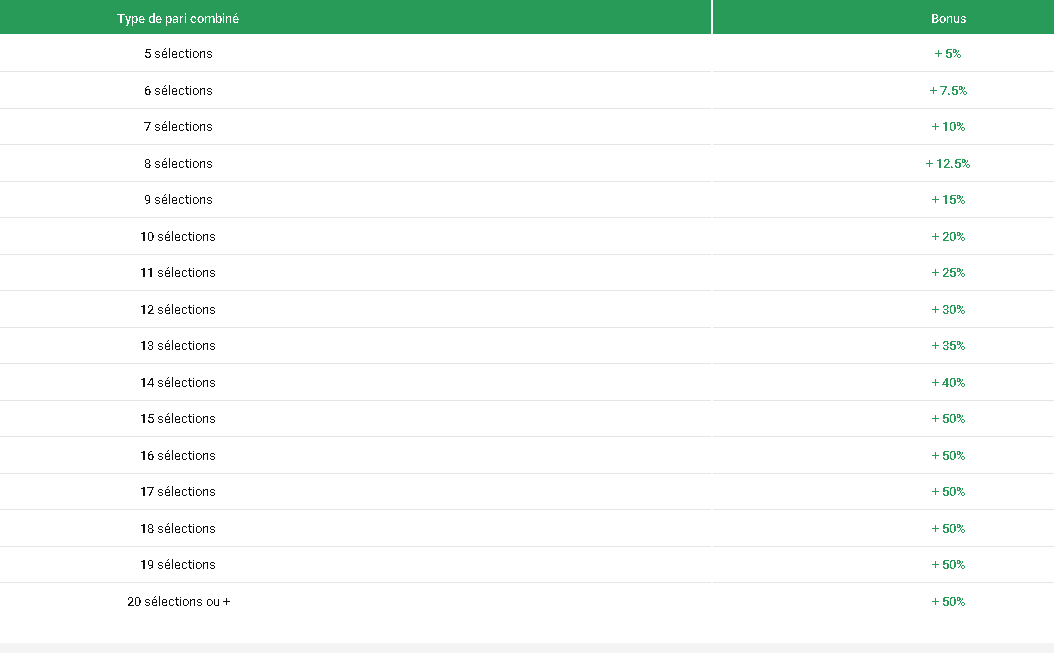Click the '+ 10%' bonus value

click(948, 126)
